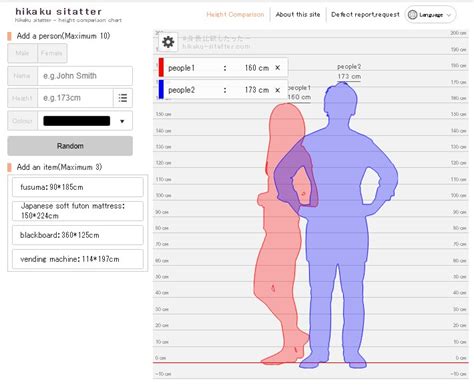Image resolution: width=474 pixels, height=385 pixels.
Task: Focus the Name input field
Action: (x=85, y=76)
